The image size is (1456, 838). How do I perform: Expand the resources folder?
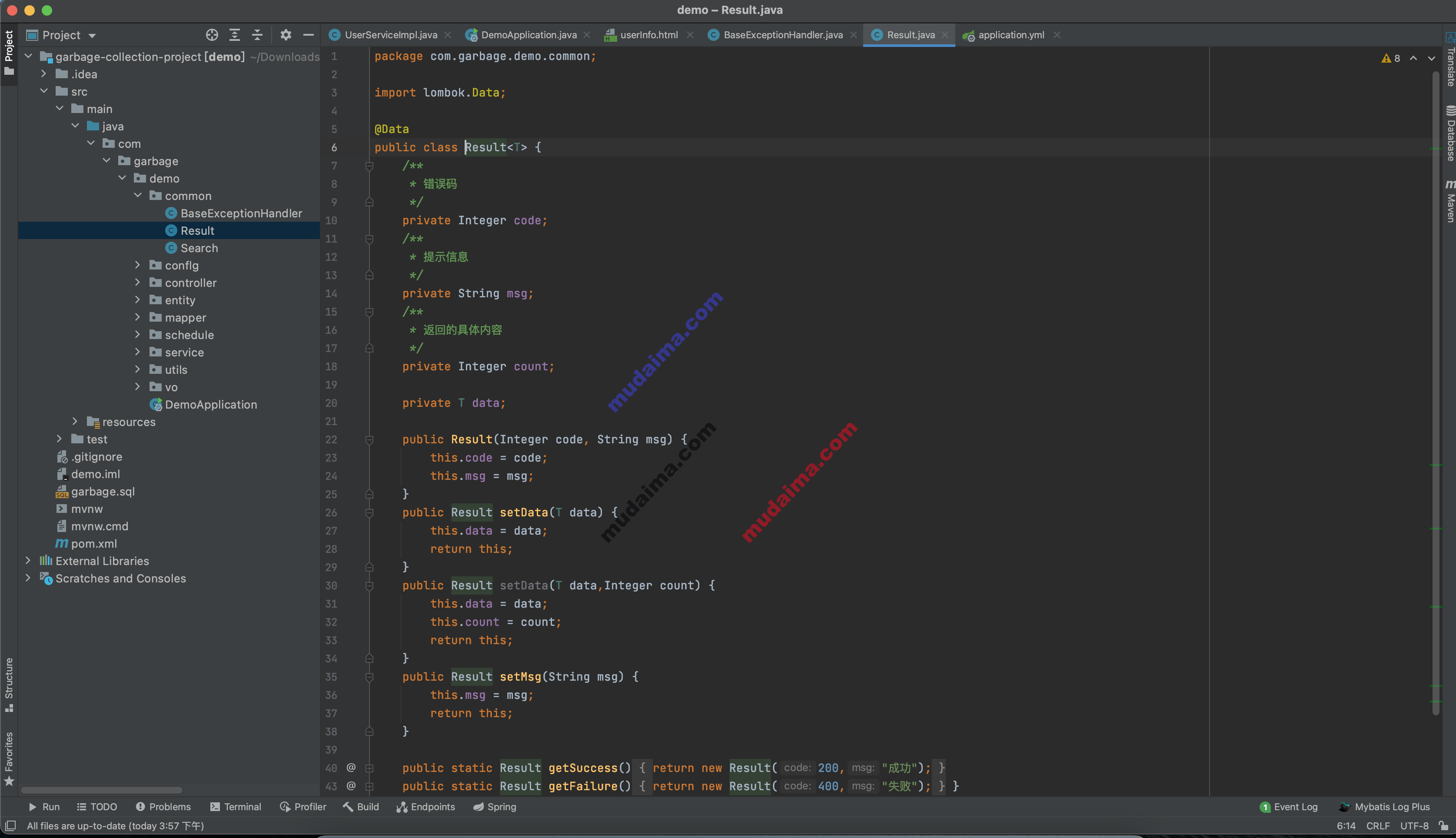coord(75,422)
